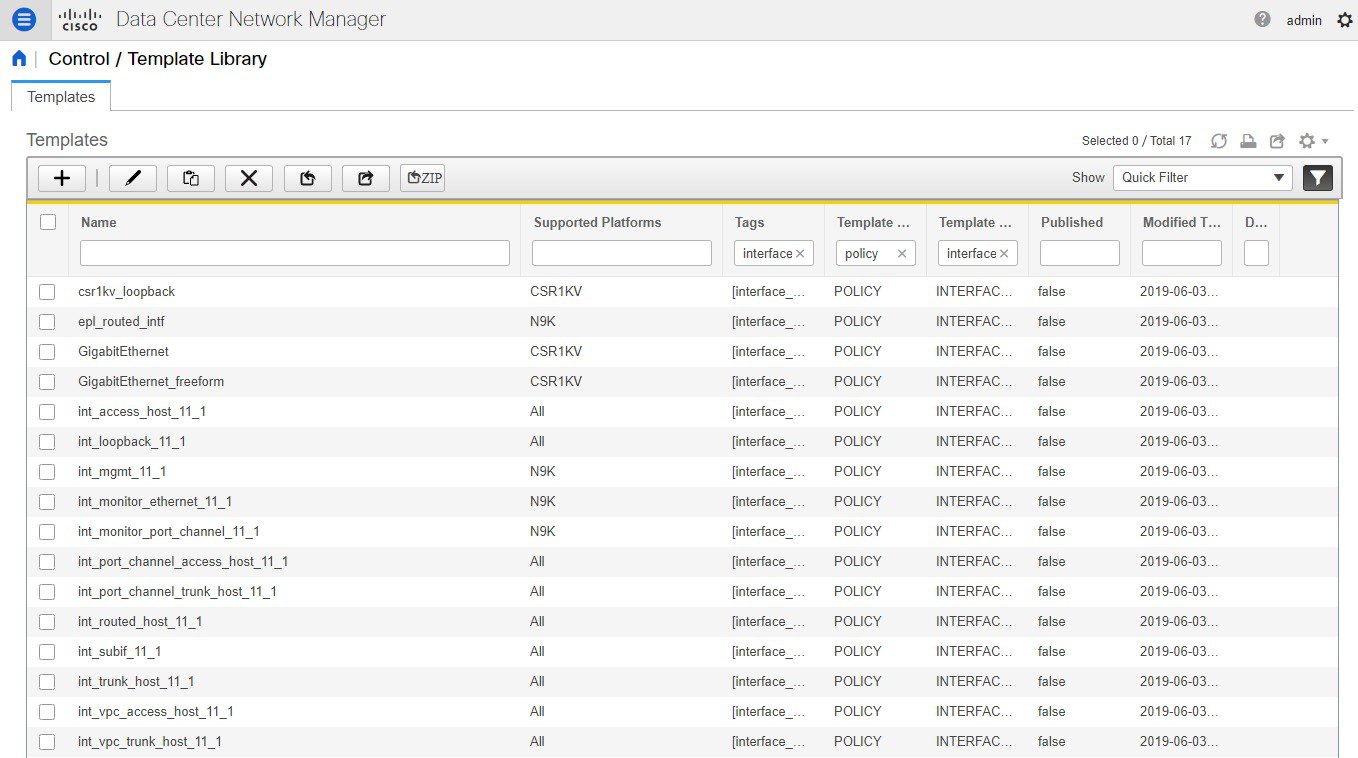The height and width of the screenshot is (758, 1358).
Task: Click inside the Name filter field
Action: tap(294, 253)
